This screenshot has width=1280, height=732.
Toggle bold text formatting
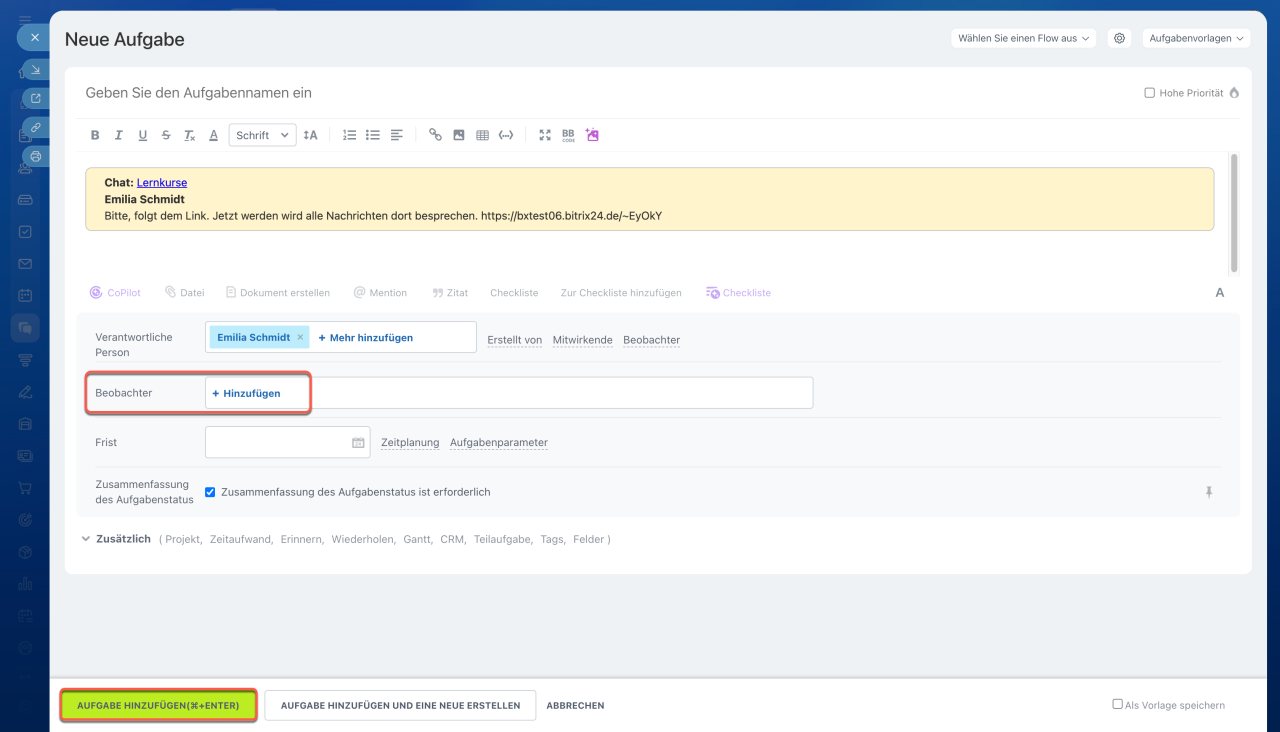[96, 135]
